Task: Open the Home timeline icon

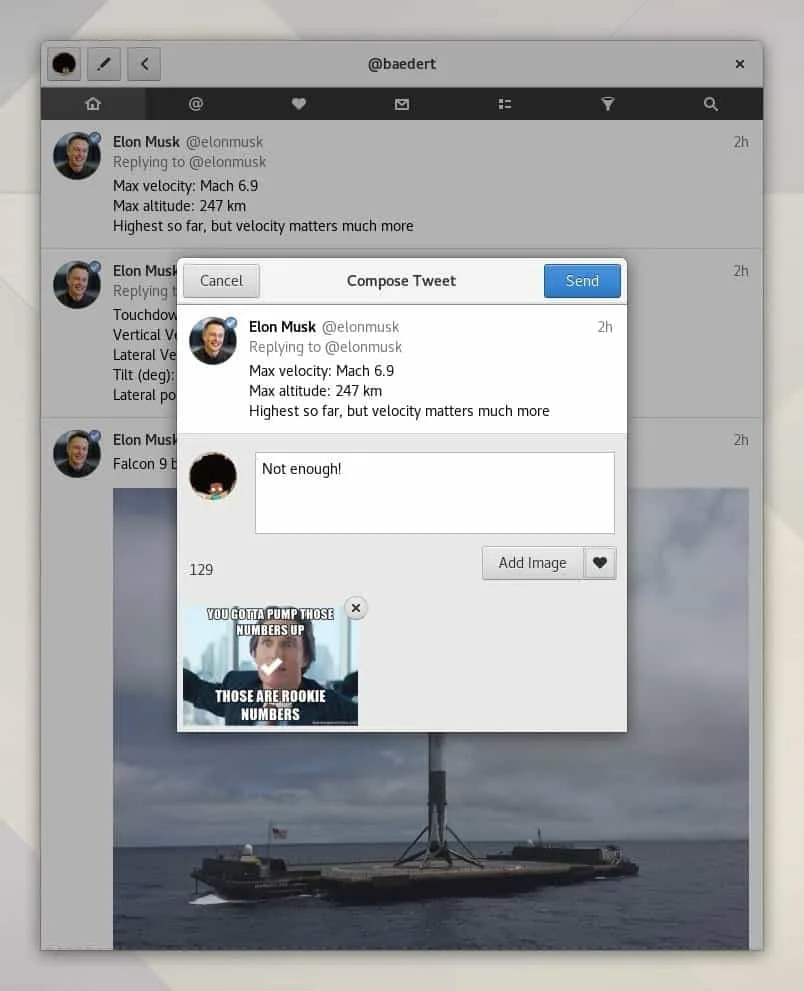Action: pos(92,103)
